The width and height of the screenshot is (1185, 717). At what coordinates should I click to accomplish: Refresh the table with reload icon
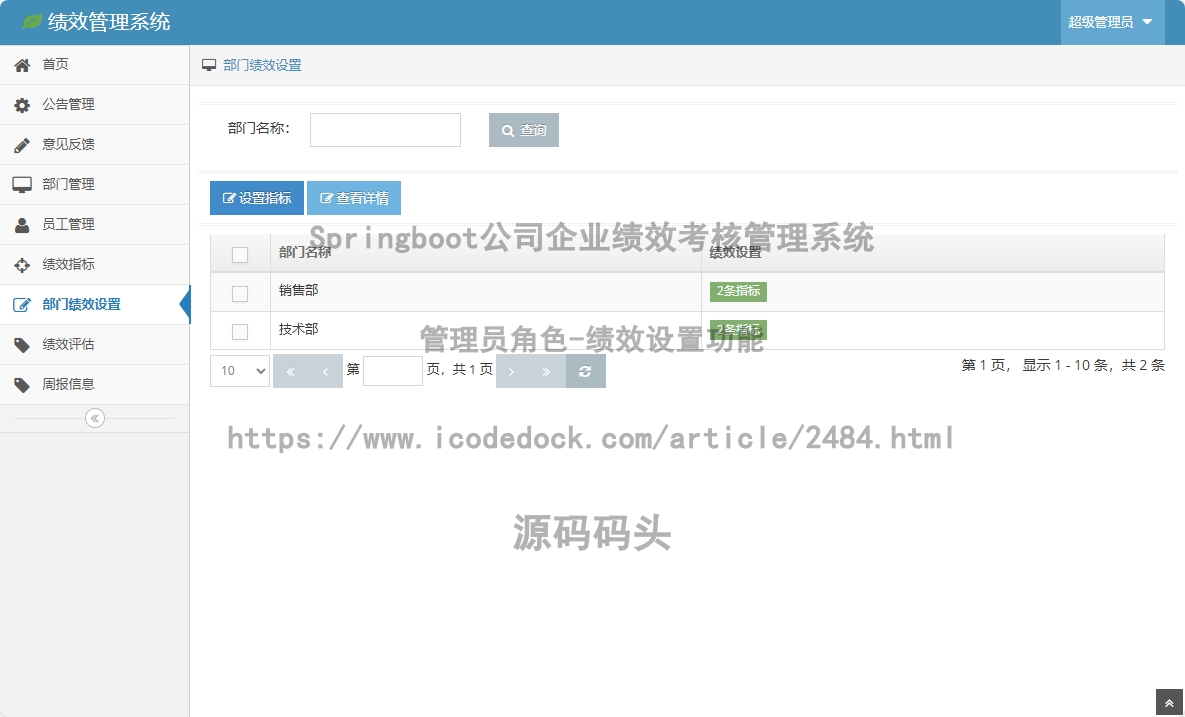585,371
